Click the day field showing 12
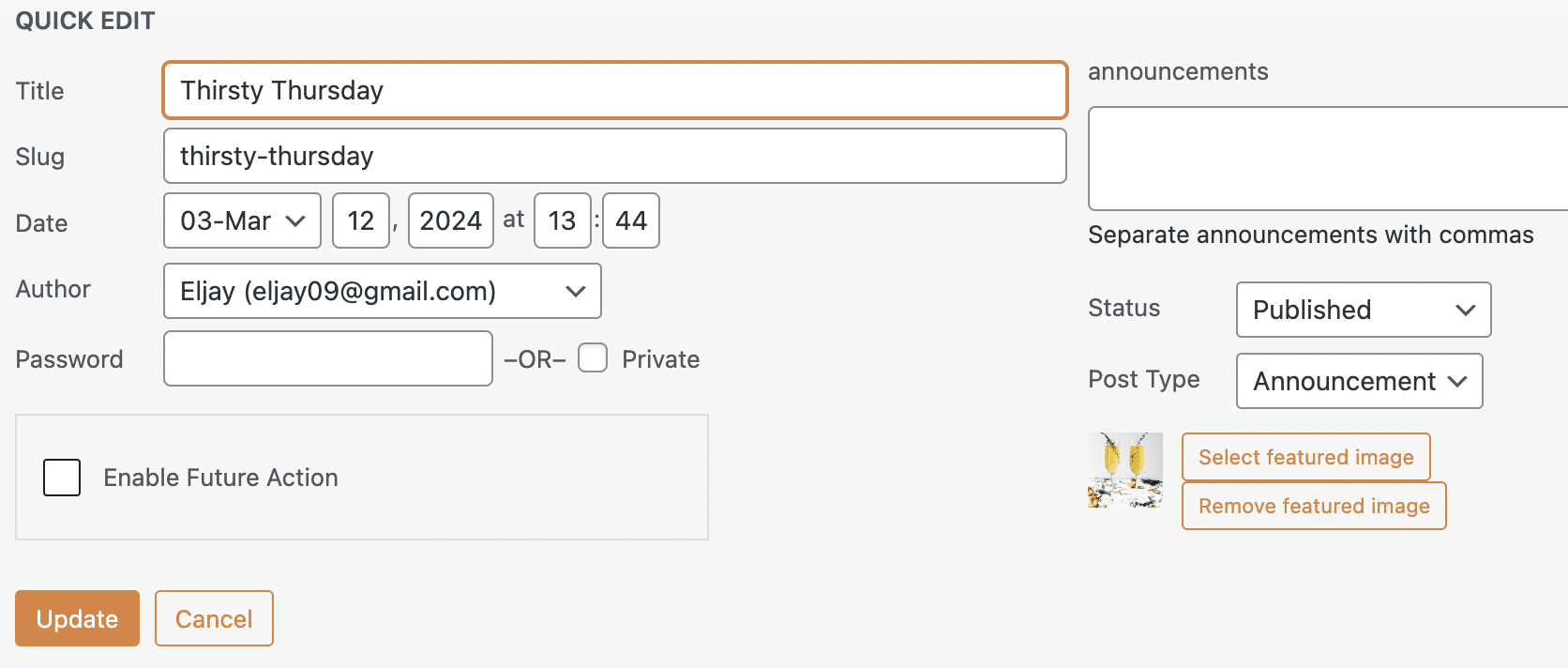1568x668 pixels. (361, 220)
